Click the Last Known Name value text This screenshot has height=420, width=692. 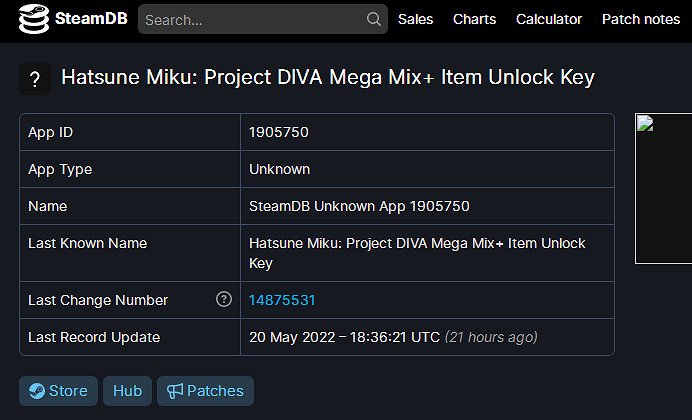pos(417,253)
